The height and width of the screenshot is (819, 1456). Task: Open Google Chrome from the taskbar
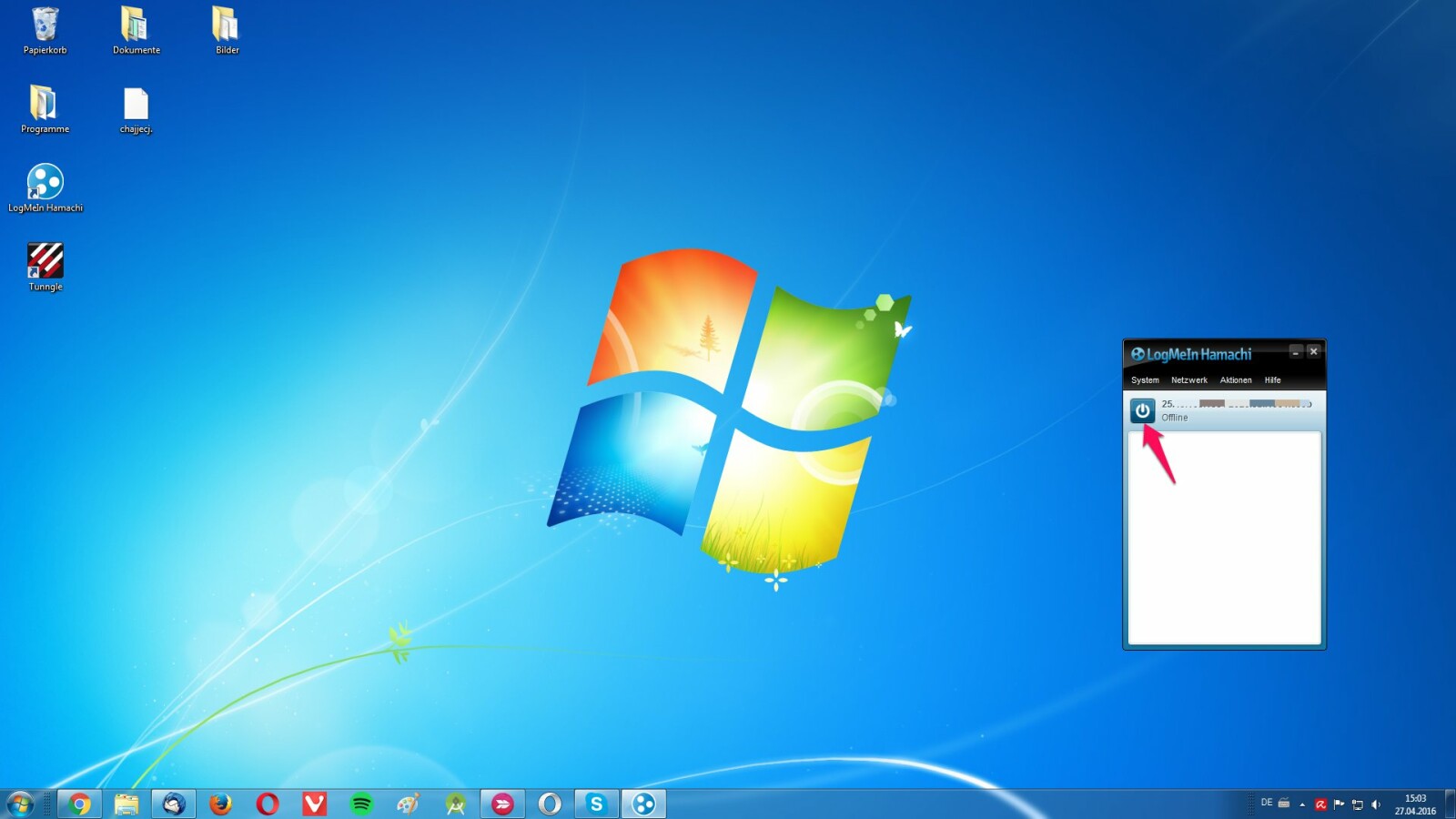tap(80, 804)
